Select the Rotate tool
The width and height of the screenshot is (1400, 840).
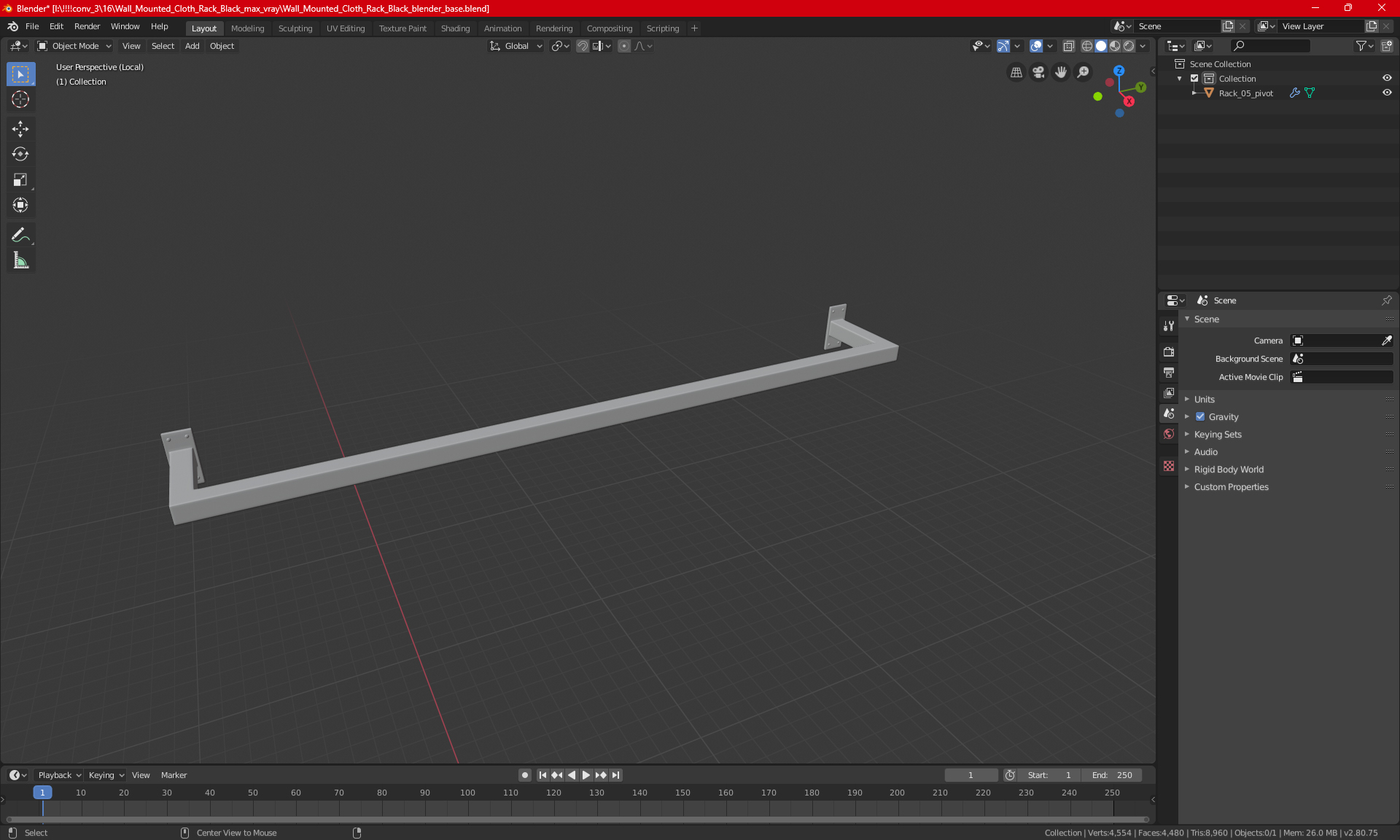coord(20,154)
